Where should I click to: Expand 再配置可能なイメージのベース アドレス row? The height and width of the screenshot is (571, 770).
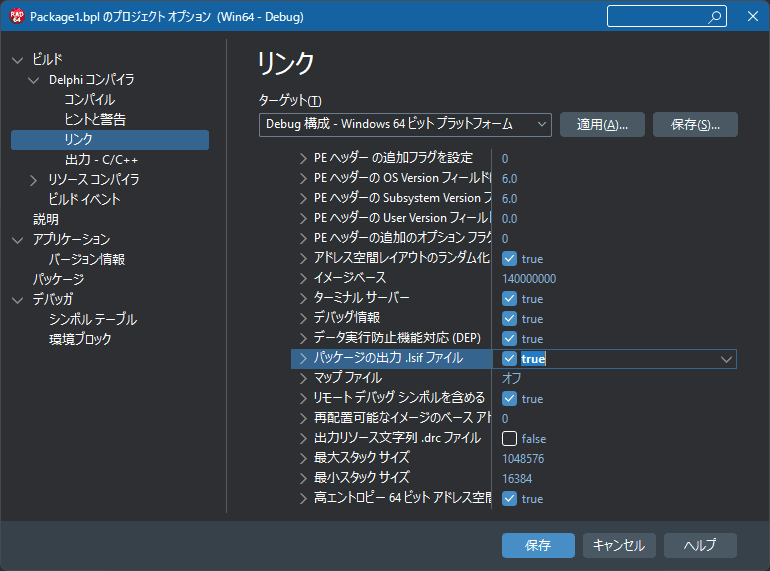click(x=303, y=418)
